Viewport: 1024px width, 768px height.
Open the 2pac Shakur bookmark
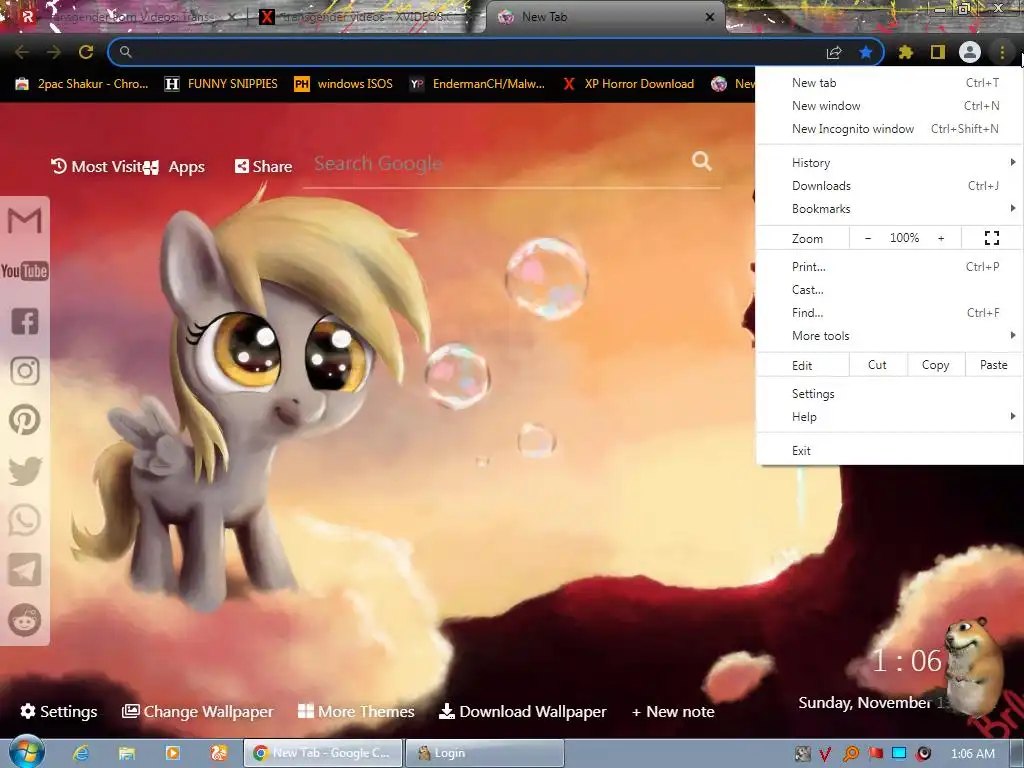click(83, 84)
